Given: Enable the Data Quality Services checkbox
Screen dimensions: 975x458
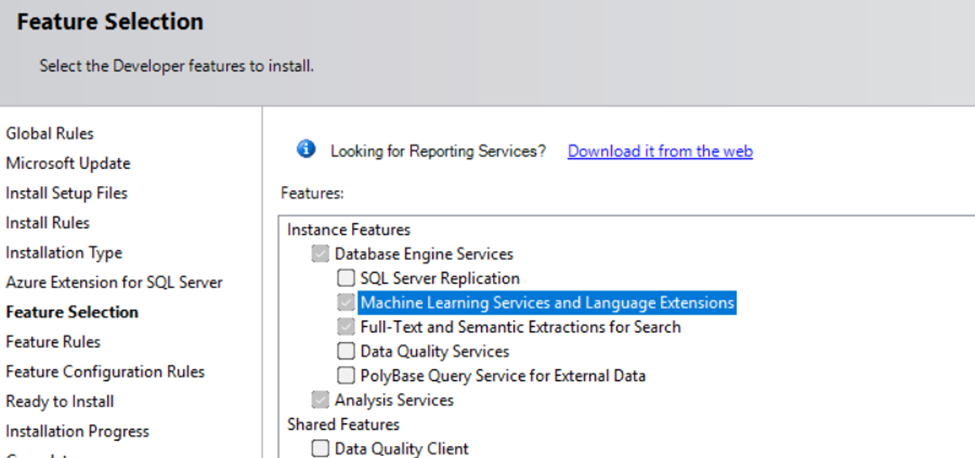Looking at the screenshot, I should point(345,351).
